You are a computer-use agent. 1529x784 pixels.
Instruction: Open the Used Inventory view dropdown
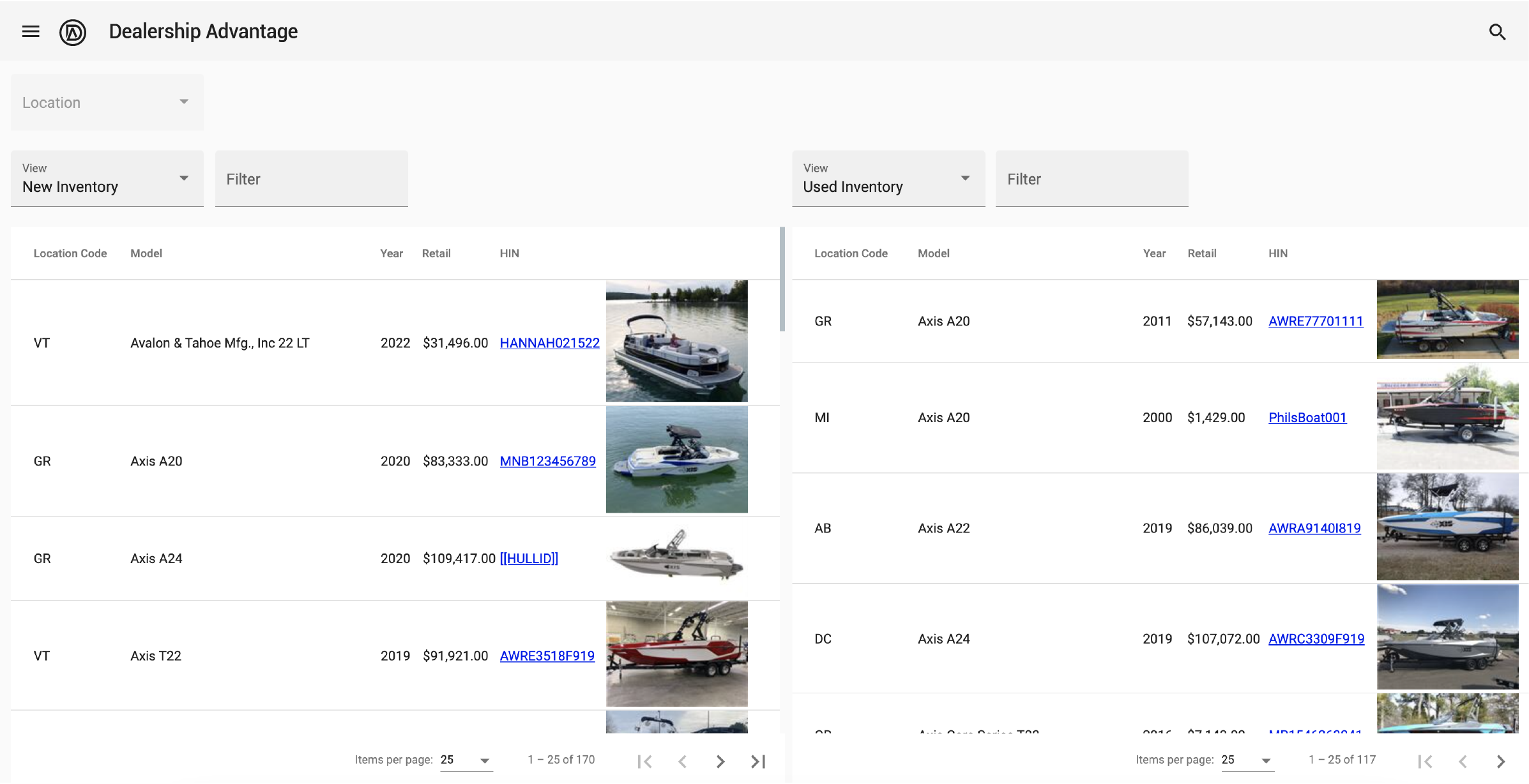888,179
